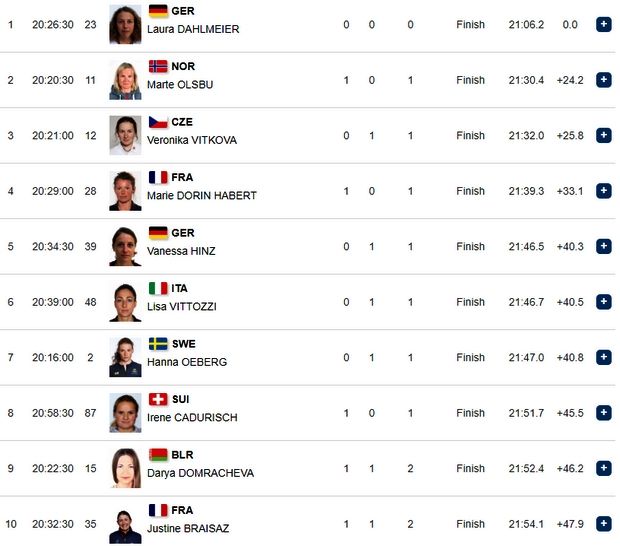This screenshot has height=546, width=620.
Task: Expand Vanessa Hinz's row details
Action: pos(603,246)
